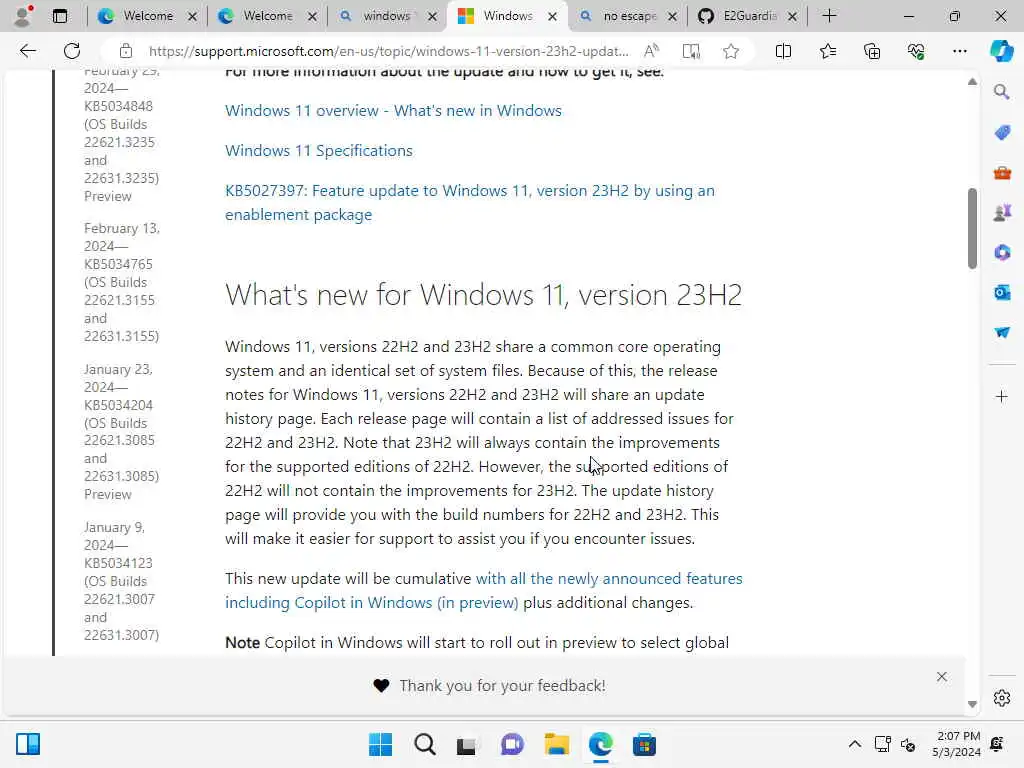Viewport: 1024px width, 768px height.
Task: Open sidebar Games chess icon
Action: coord(1002,213)
